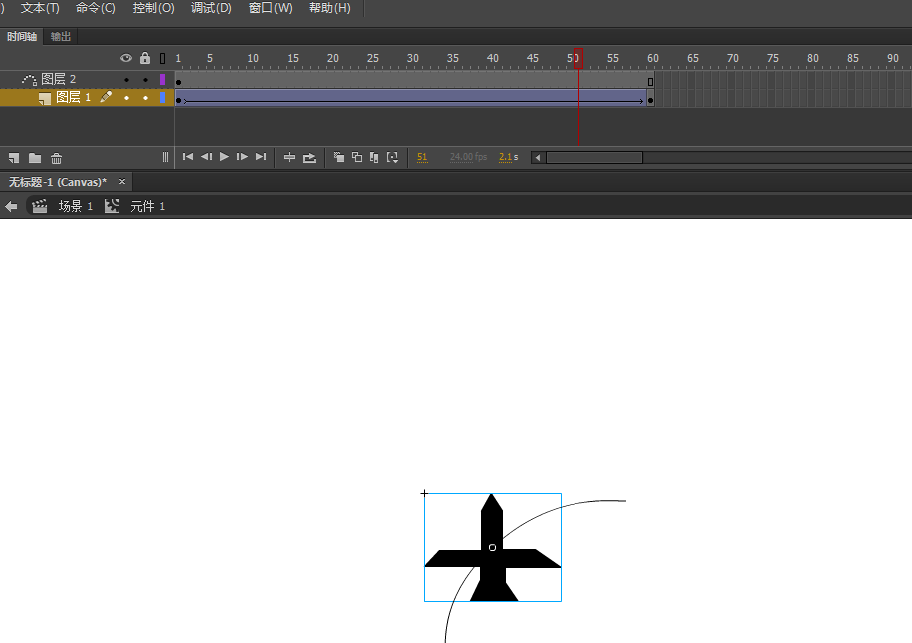Select the 图层 2 guide layer
This screenshot has height=643, width=912.
tap(58, 79)
